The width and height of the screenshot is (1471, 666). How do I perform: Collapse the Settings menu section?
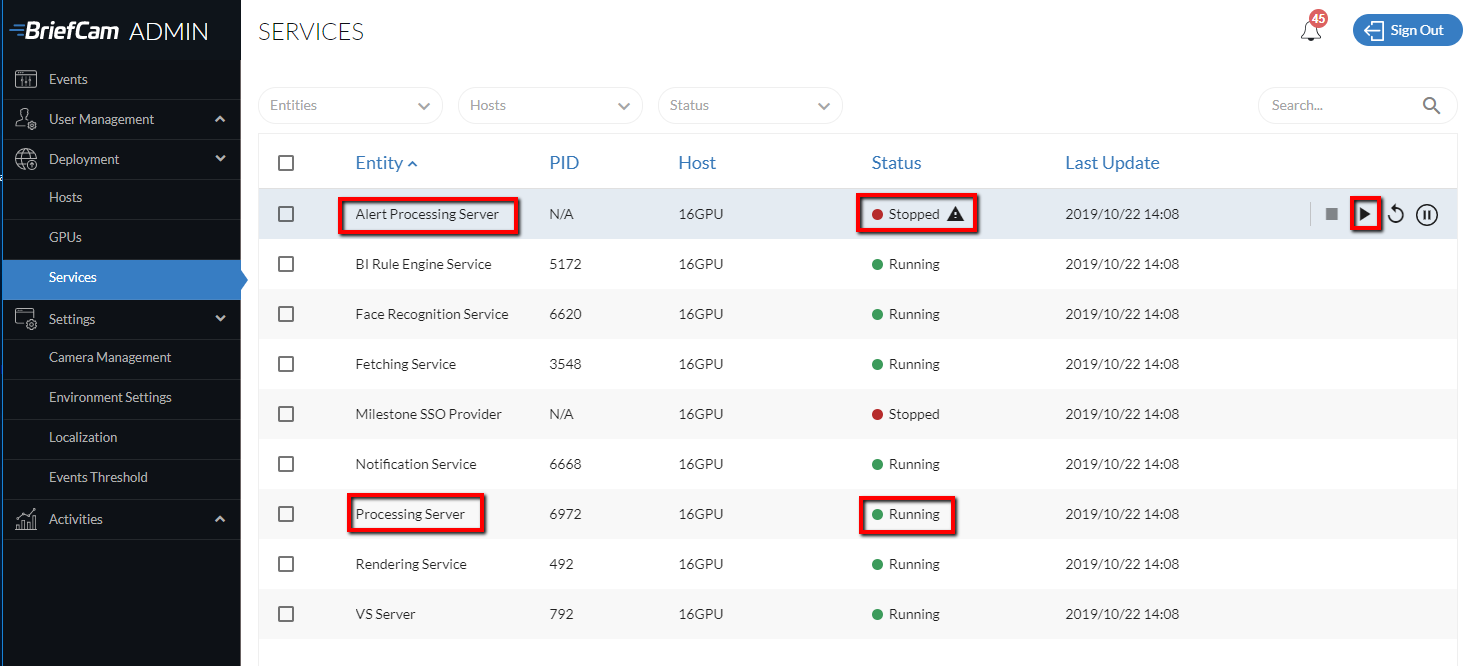(120, 319)
